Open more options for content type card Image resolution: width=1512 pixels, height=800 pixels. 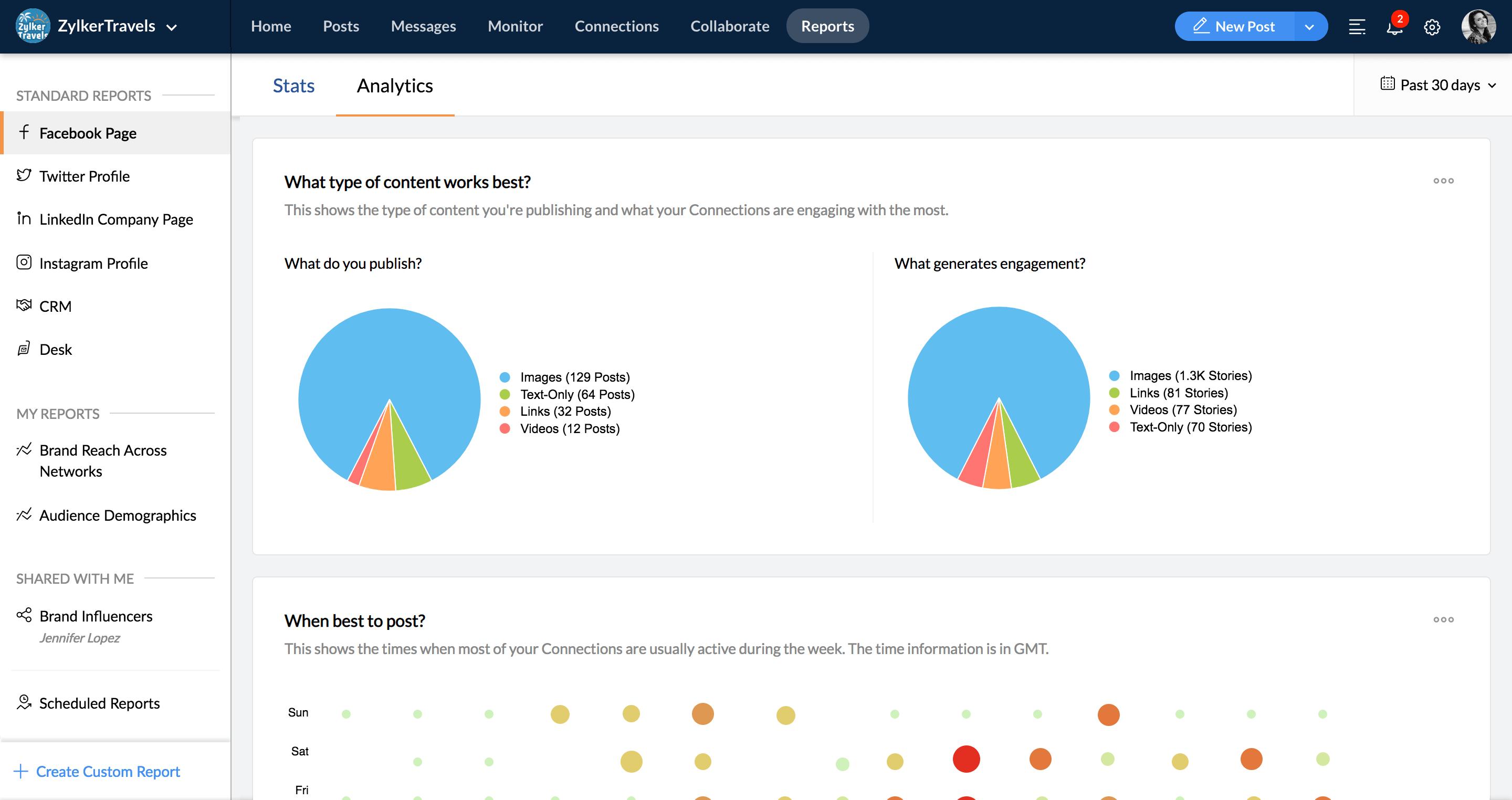click(1443, 181)
